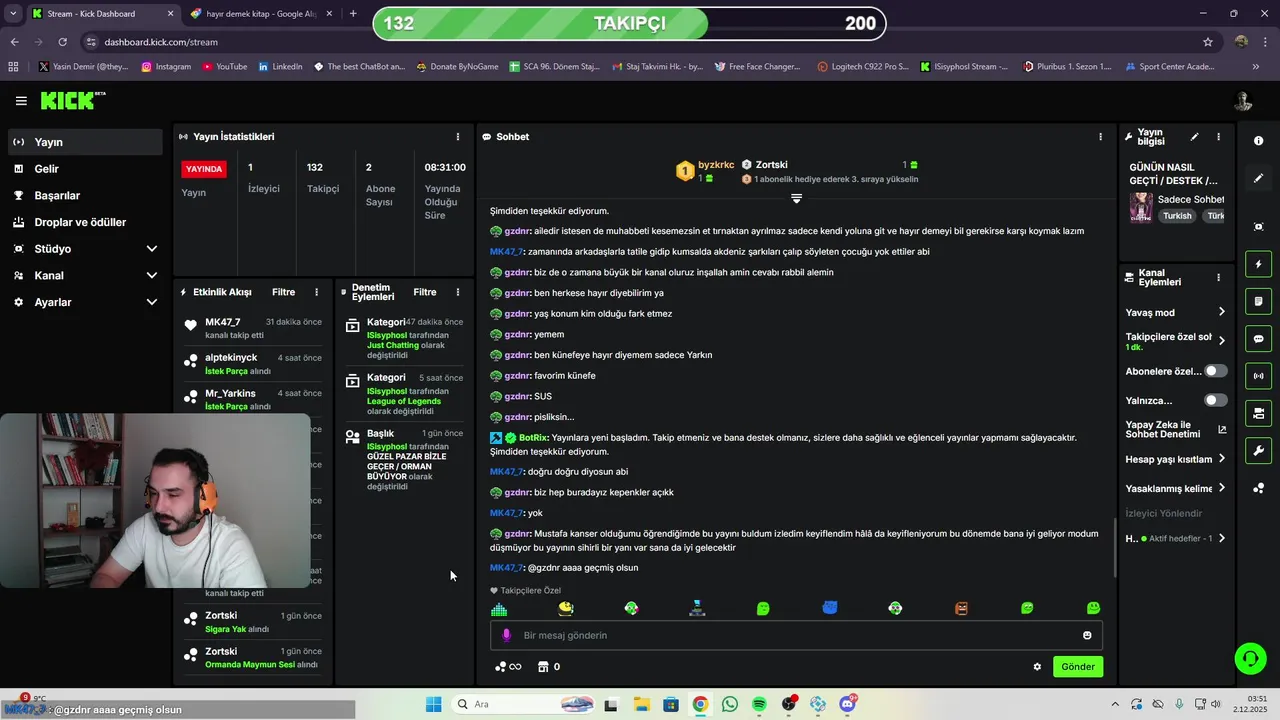Open Sohbet panel three-dot menu
This screenshot has width=1280, height=720.
click(1101, 137)
